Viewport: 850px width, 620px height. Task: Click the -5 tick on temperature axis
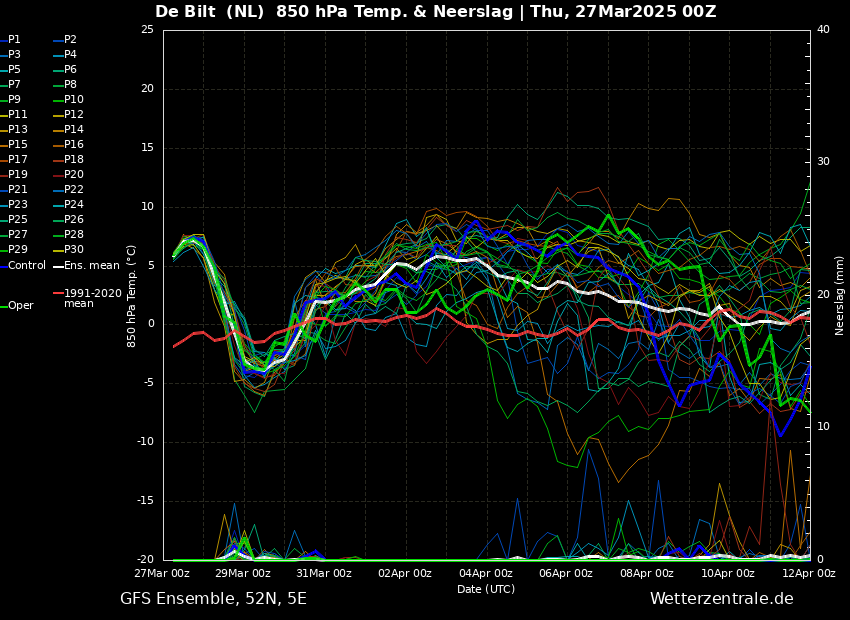click(149, 383)
